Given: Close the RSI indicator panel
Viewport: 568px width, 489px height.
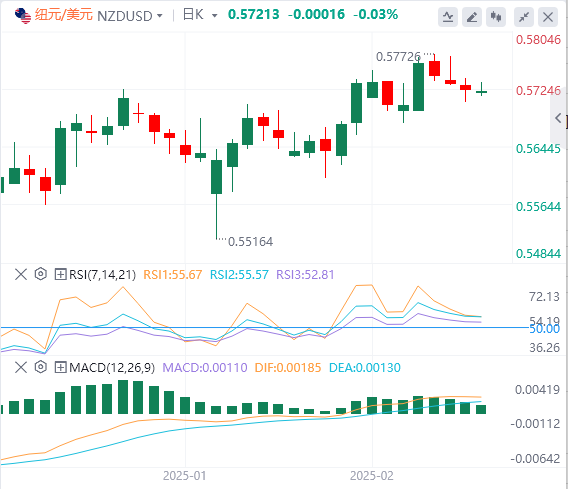Looking at the screenshot, I should 21,274.
